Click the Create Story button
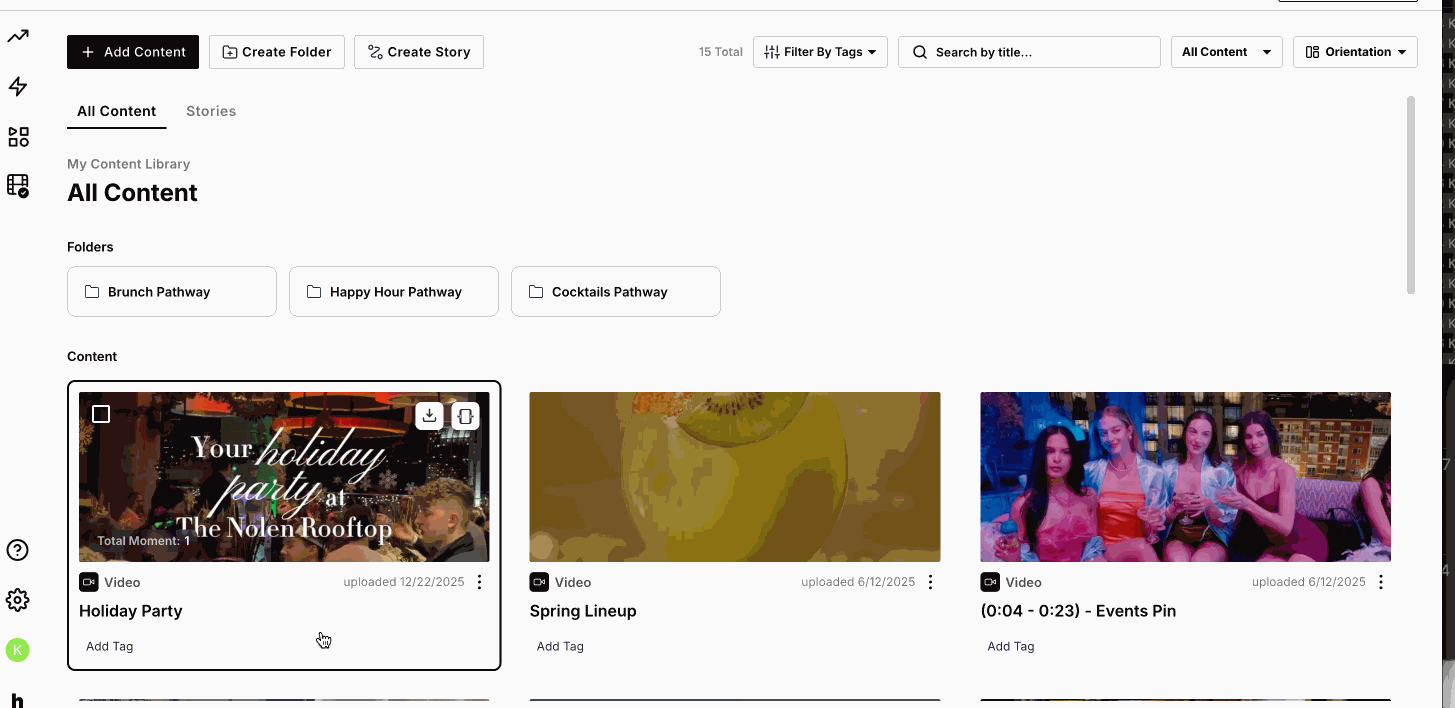 [419, 52]
